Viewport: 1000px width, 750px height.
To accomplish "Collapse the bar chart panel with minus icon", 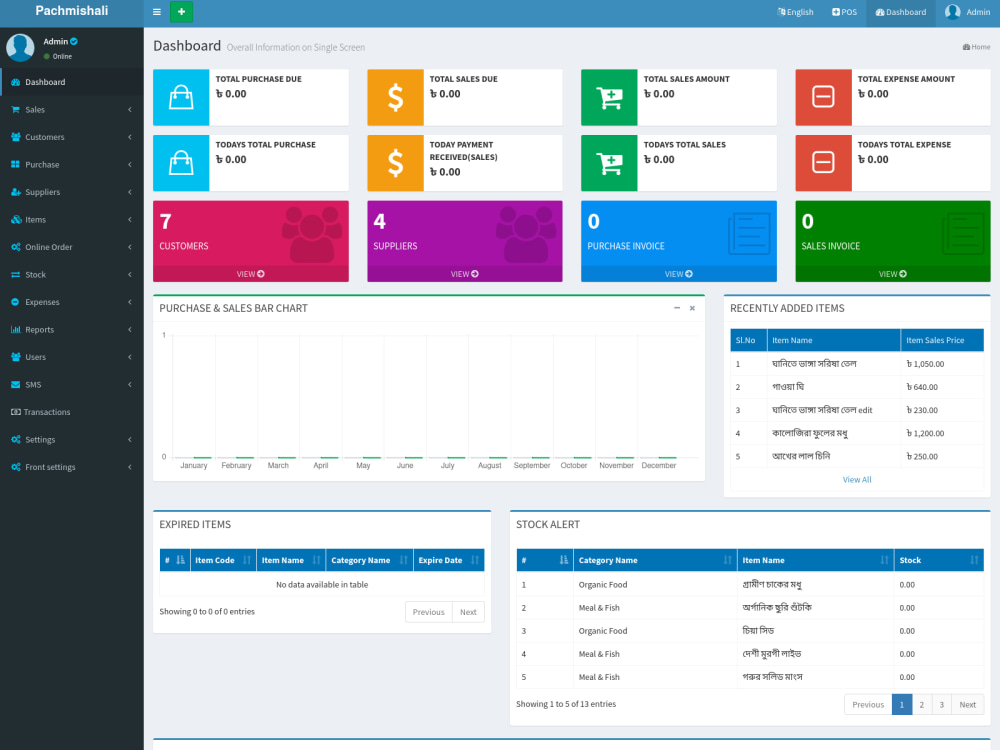I will (677, 308).
